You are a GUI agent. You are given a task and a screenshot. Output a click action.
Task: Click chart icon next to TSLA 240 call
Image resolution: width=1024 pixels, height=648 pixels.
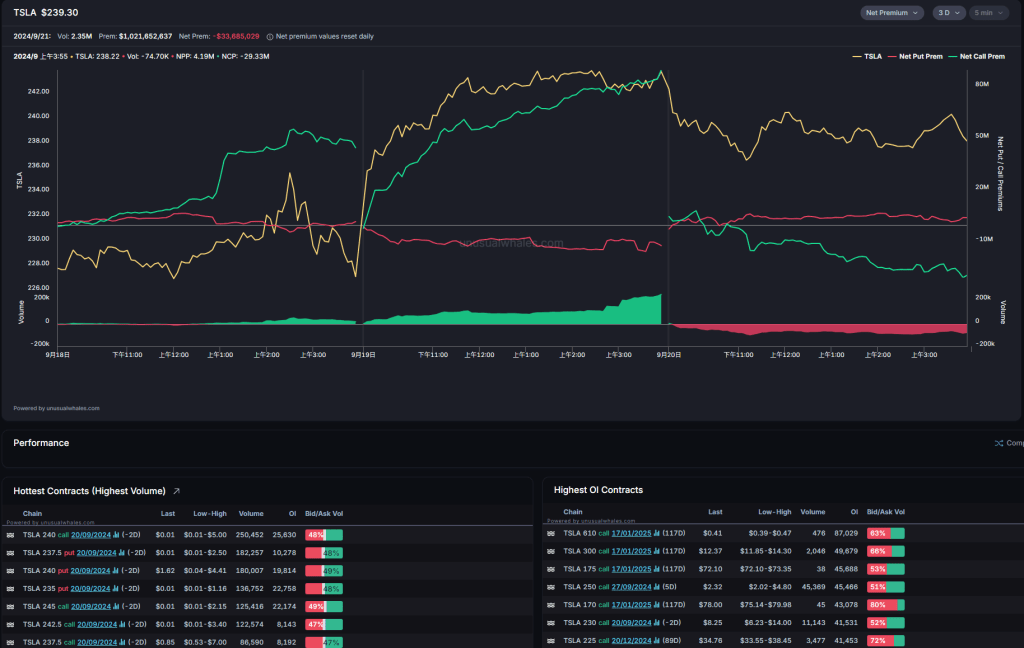click(116, 535)
